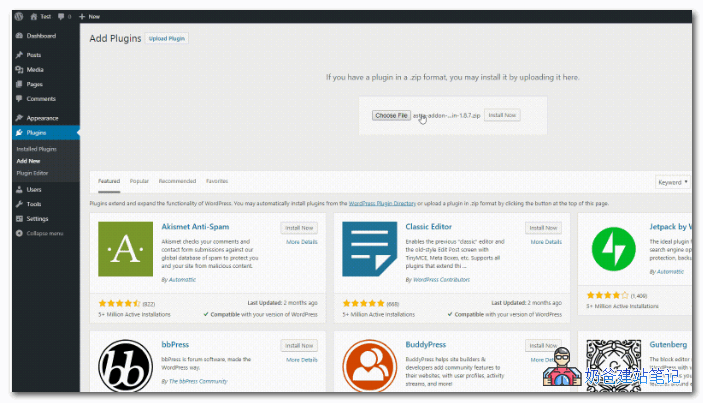Open the Dashboard sidebar item
The width and height of the screenshot is (703, 403).
[40, 36]
